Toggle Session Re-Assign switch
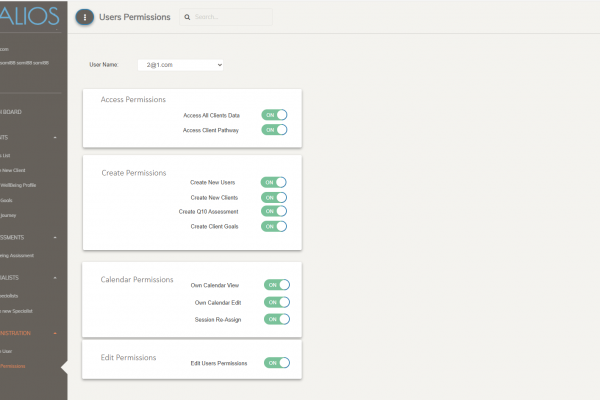The image size is (600, 400). (x=277, y=319)
